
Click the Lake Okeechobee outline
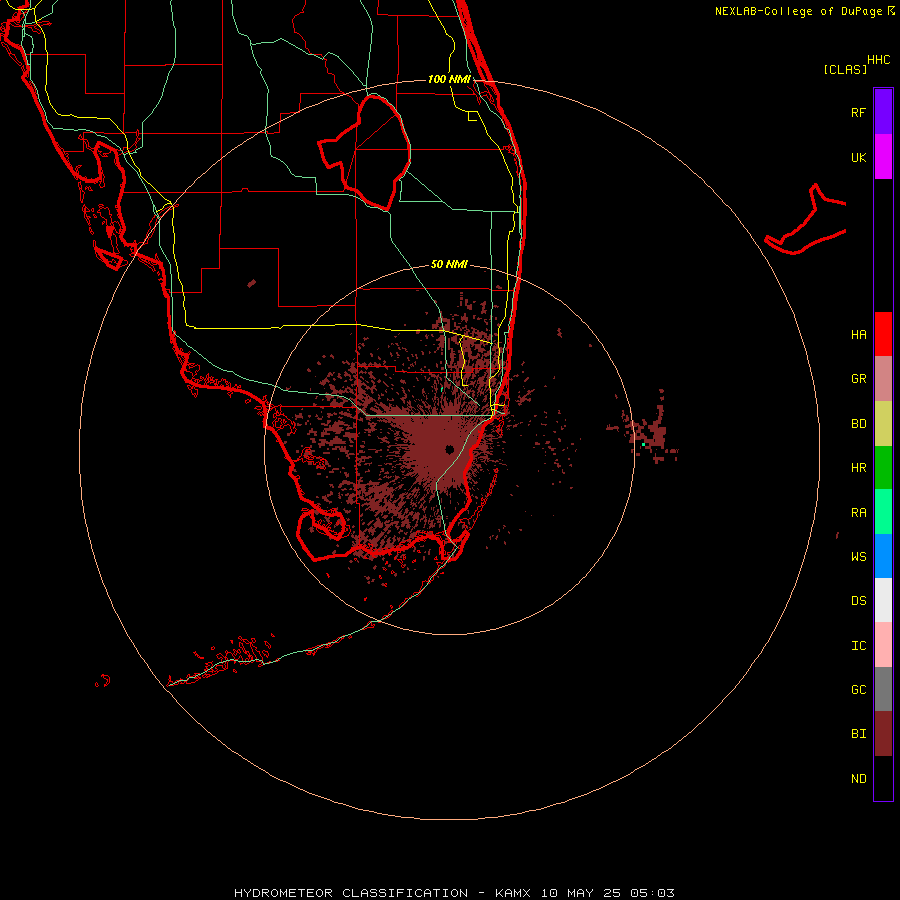click(365, 152)
